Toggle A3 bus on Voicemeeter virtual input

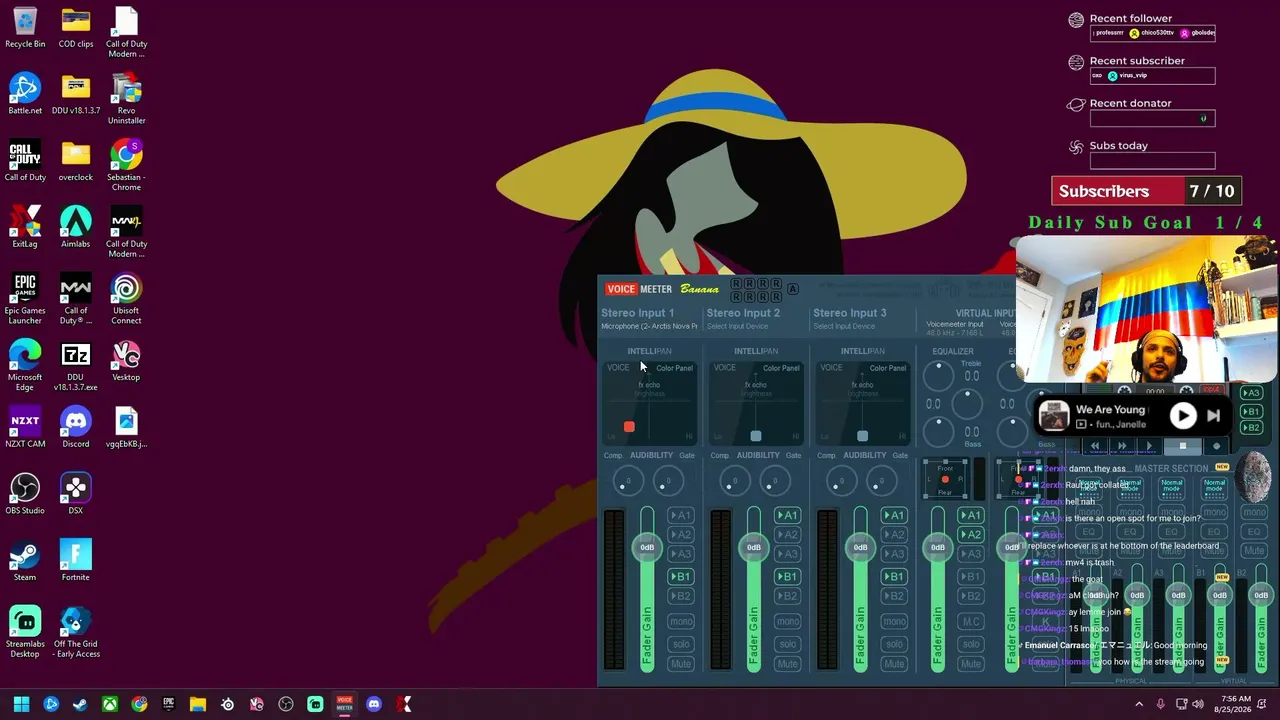(x=970, y=554)
